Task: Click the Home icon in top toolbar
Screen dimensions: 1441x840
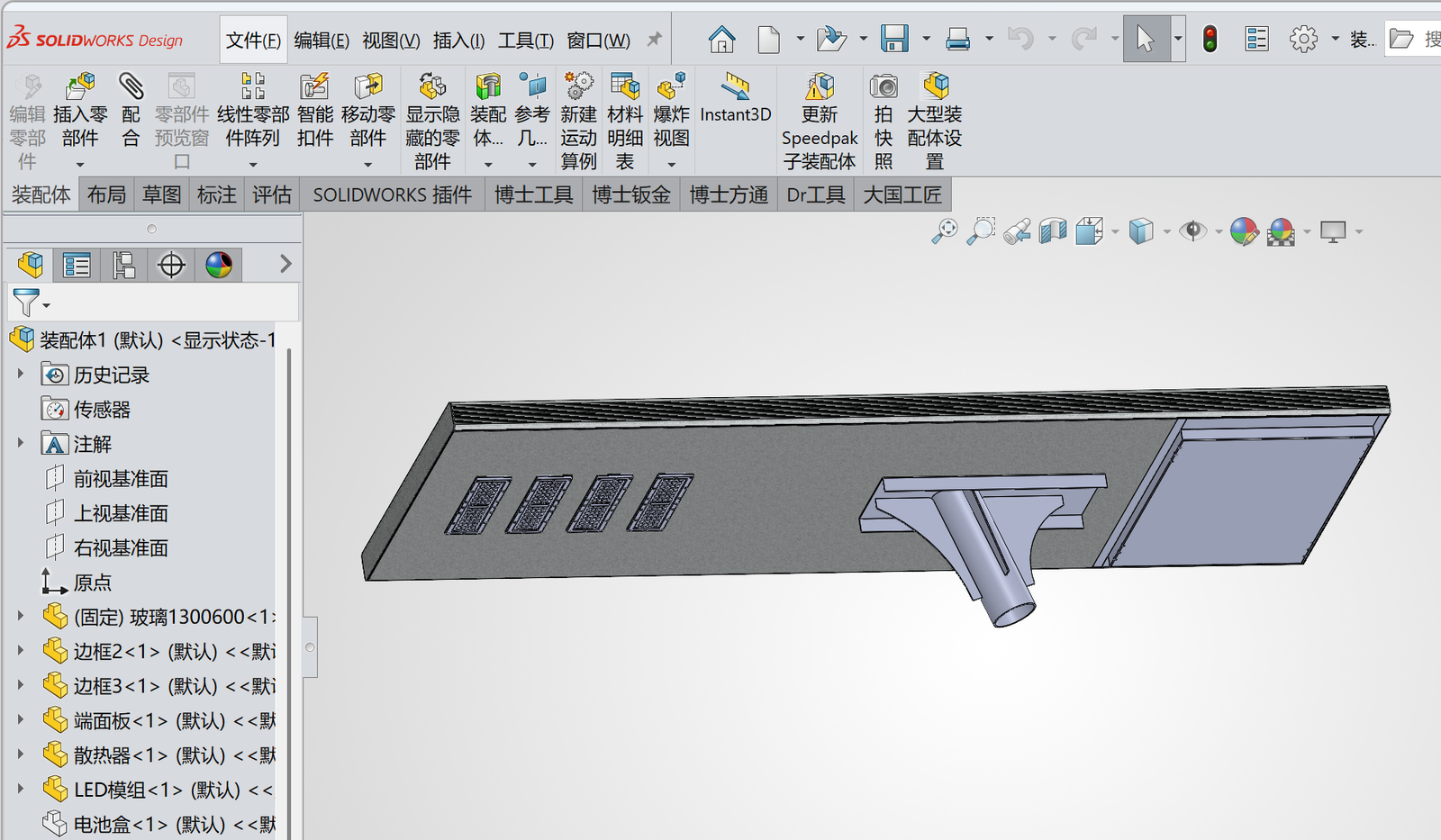Action: 721,39
